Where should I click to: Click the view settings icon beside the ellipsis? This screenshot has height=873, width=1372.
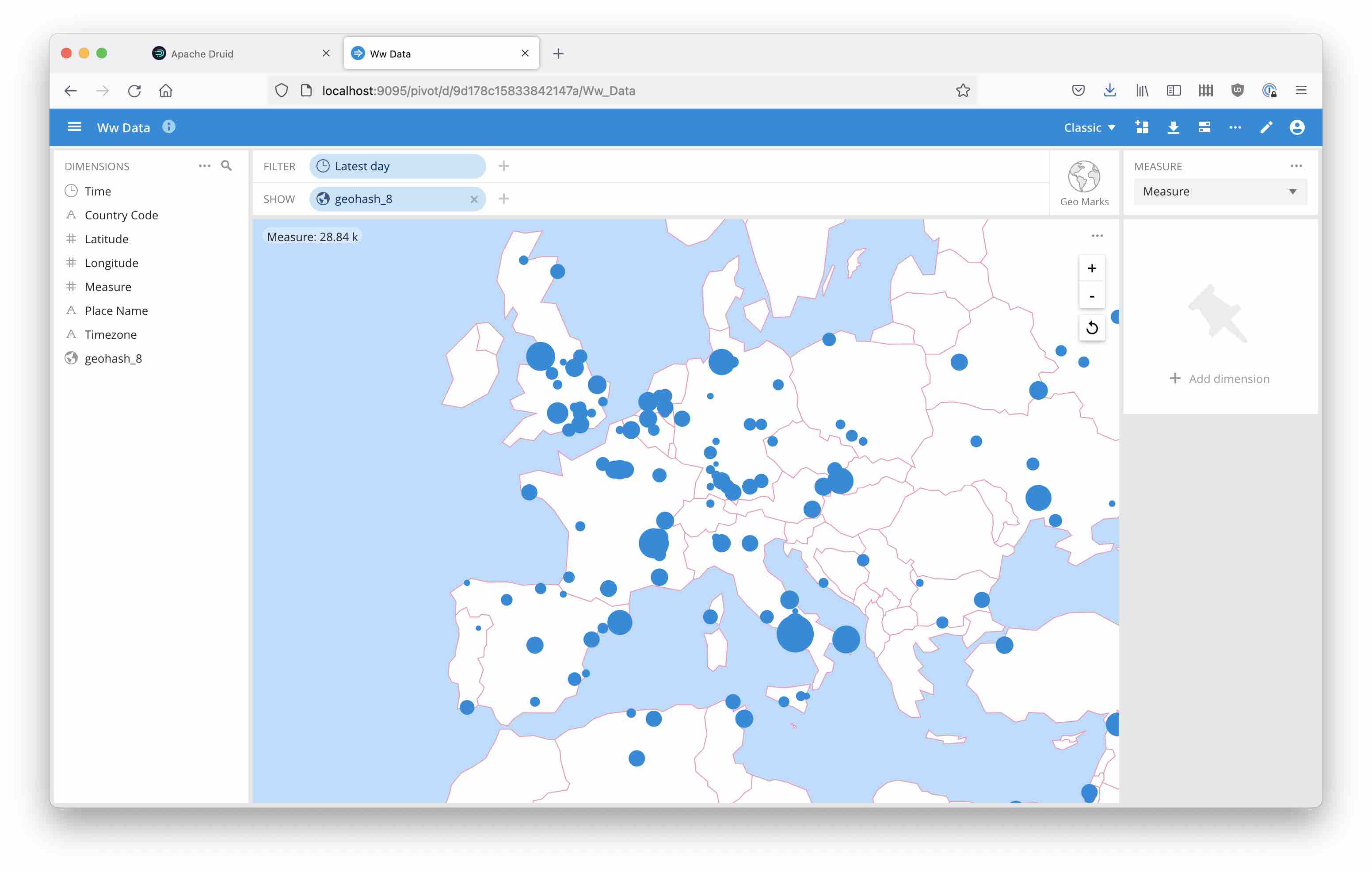[1204, 127]
